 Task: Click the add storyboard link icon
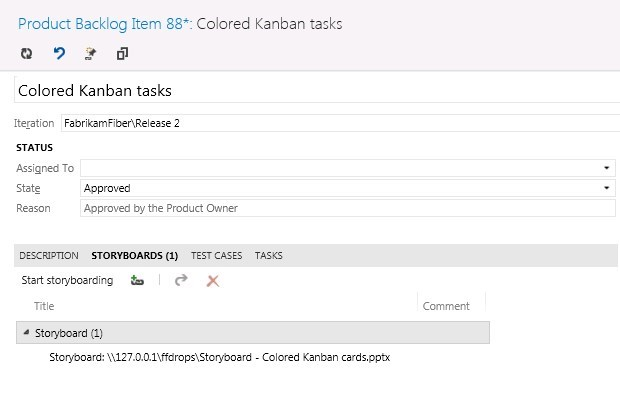pos(137,280)
